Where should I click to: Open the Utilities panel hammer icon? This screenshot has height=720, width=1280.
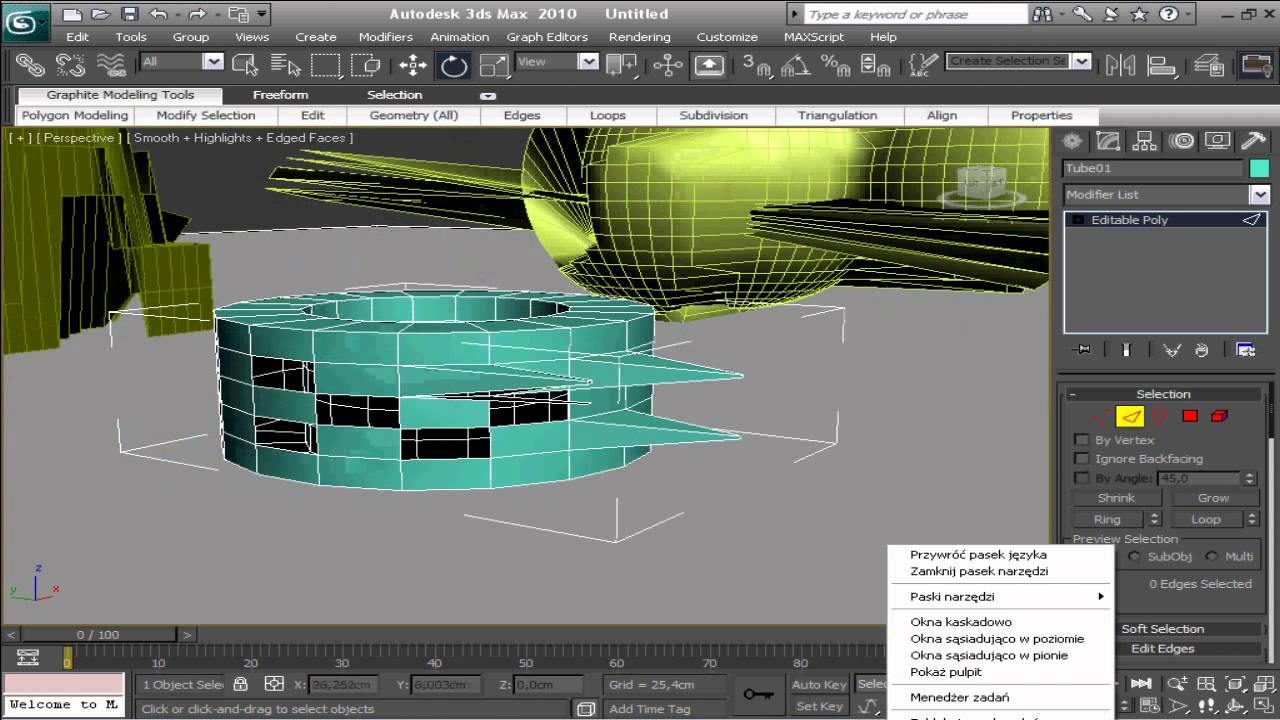(1253, 141)
